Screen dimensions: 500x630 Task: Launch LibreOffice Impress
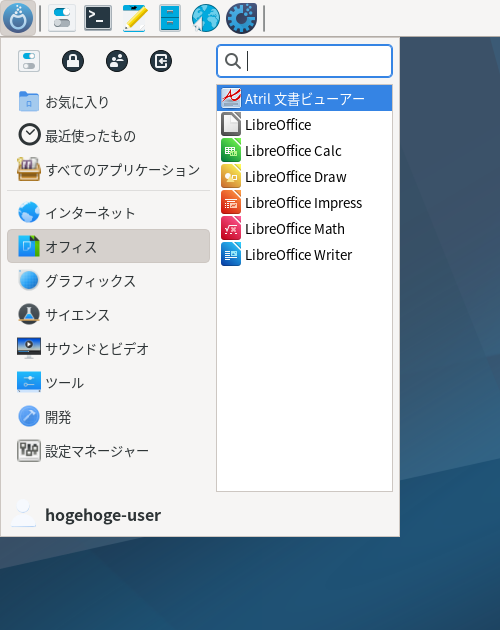(305, 202)
